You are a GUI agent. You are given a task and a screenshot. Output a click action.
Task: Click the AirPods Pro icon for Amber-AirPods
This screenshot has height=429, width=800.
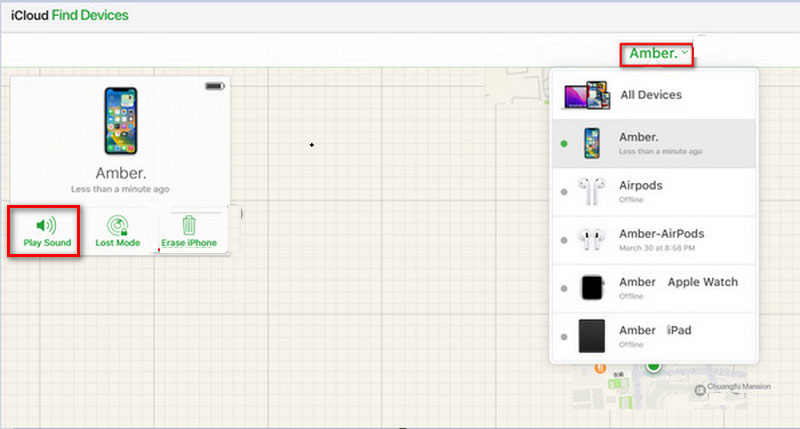click(592, 240)
